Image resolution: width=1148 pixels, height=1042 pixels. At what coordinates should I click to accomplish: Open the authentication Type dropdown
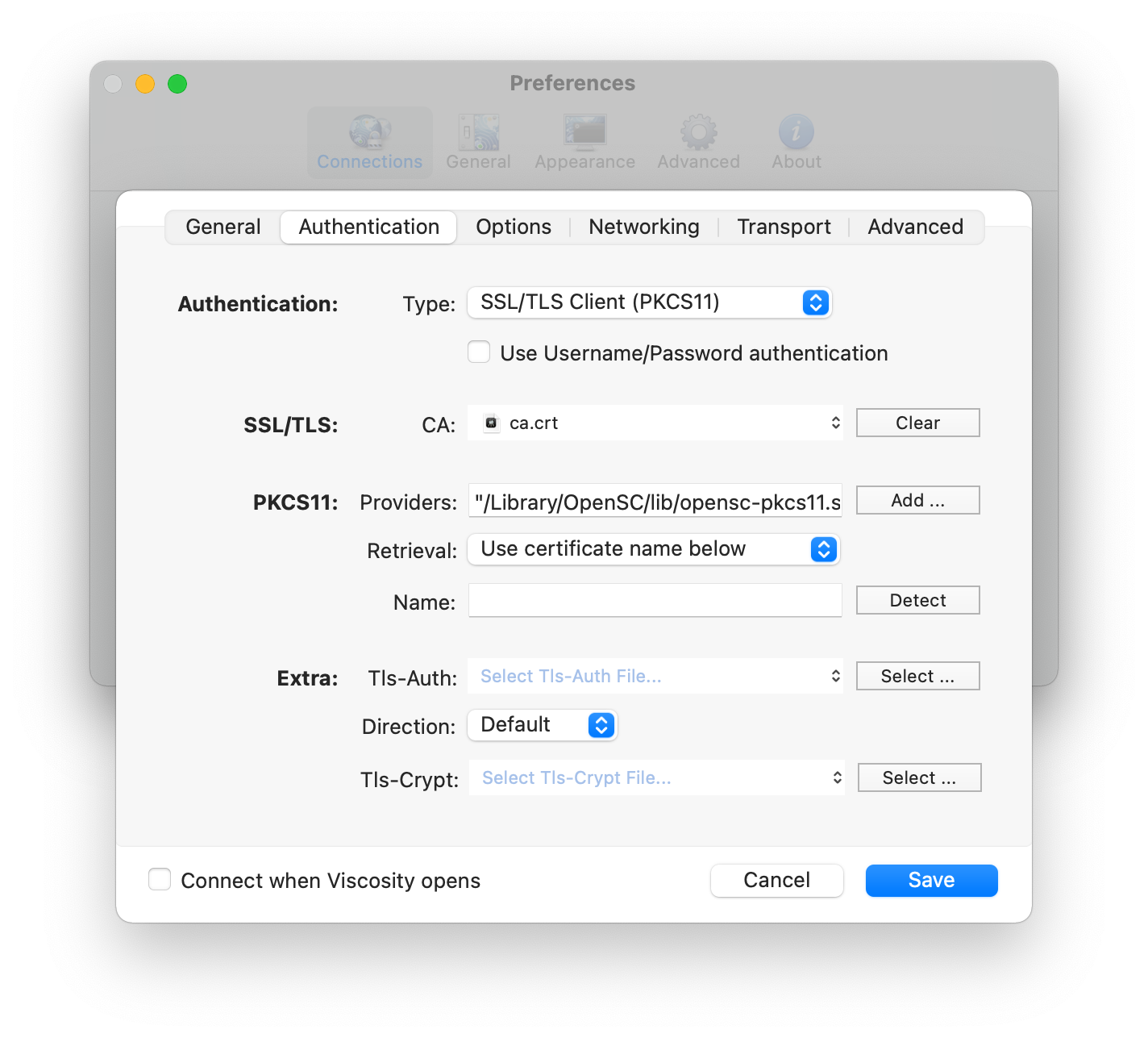(649, 302)
